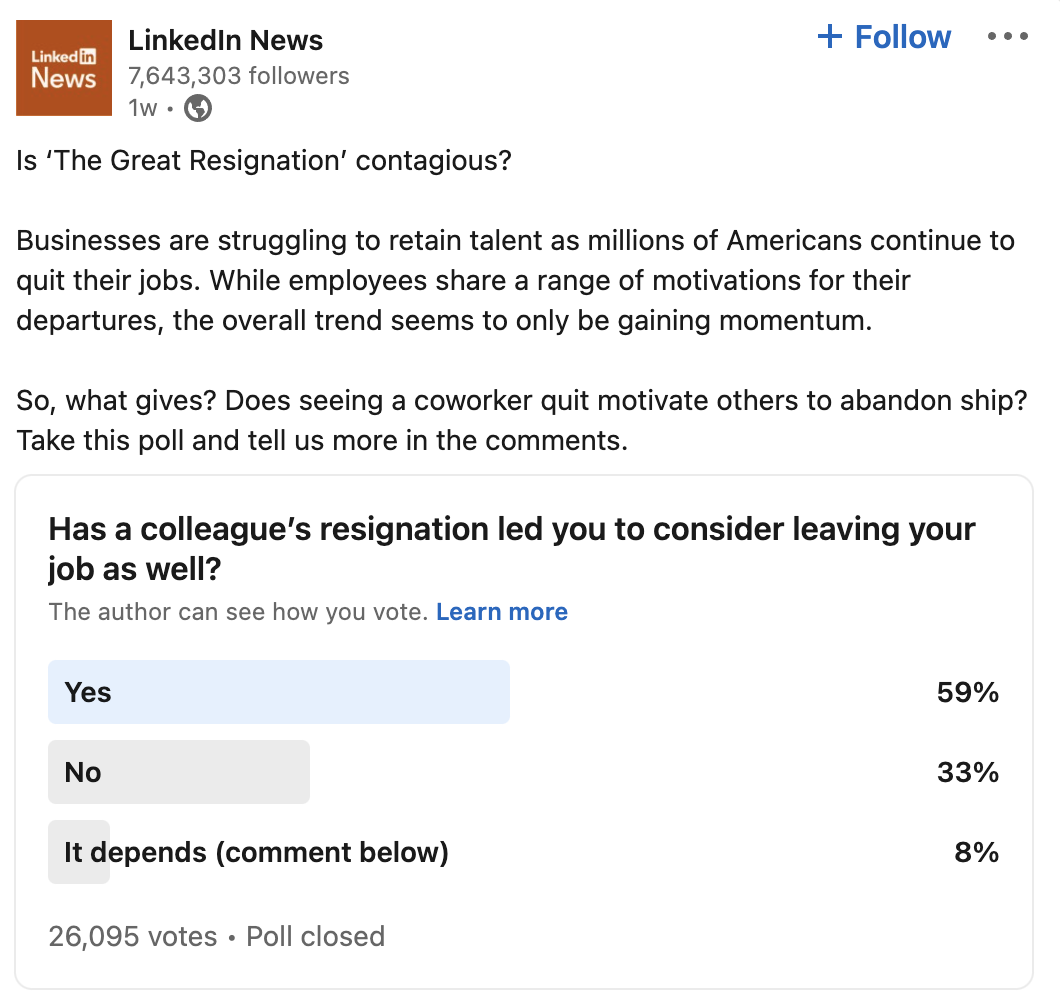Click the 26,095 votes count

(133, 936)
